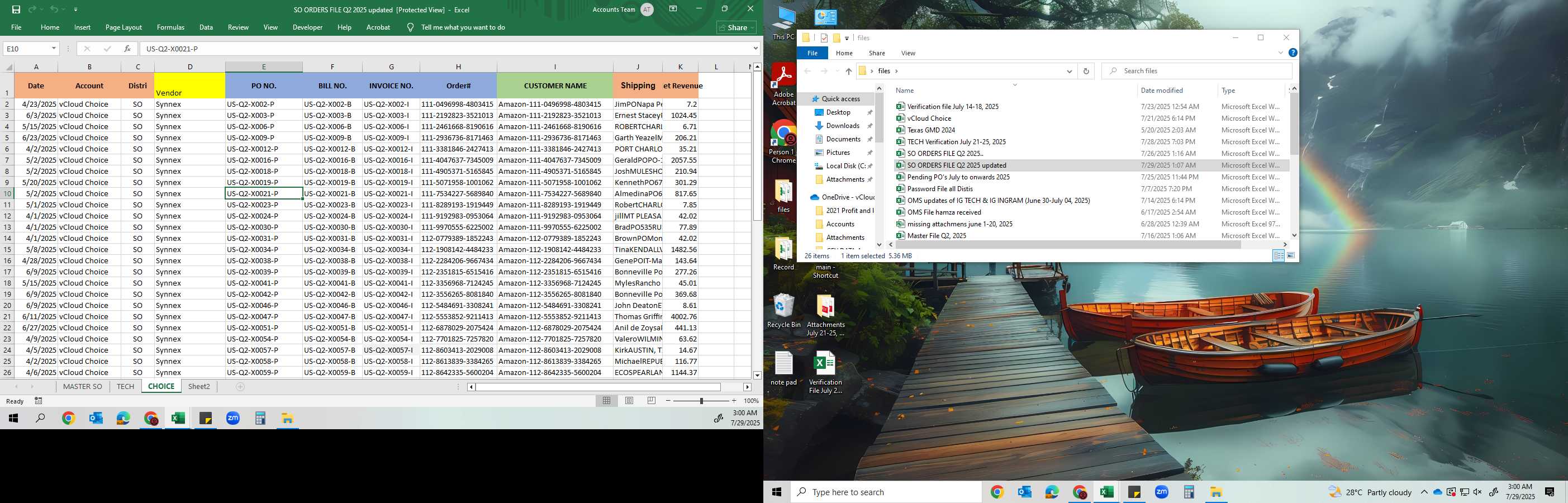
Task: Open the This PC desktop icon
Action: click(783, 22)
